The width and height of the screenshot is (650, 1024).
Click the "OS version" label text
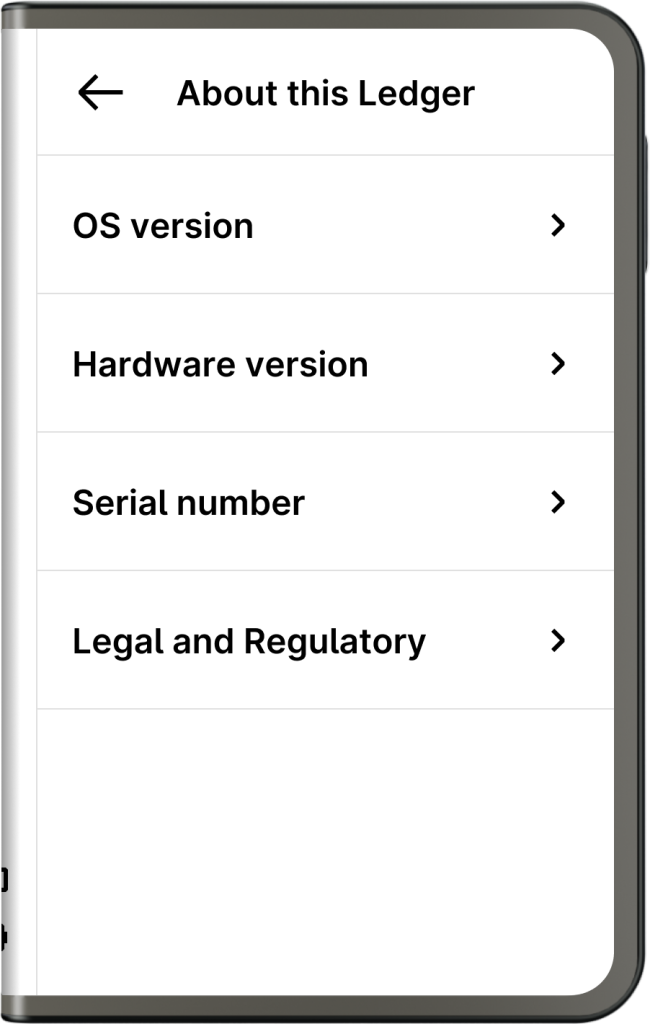click(163, 226)
